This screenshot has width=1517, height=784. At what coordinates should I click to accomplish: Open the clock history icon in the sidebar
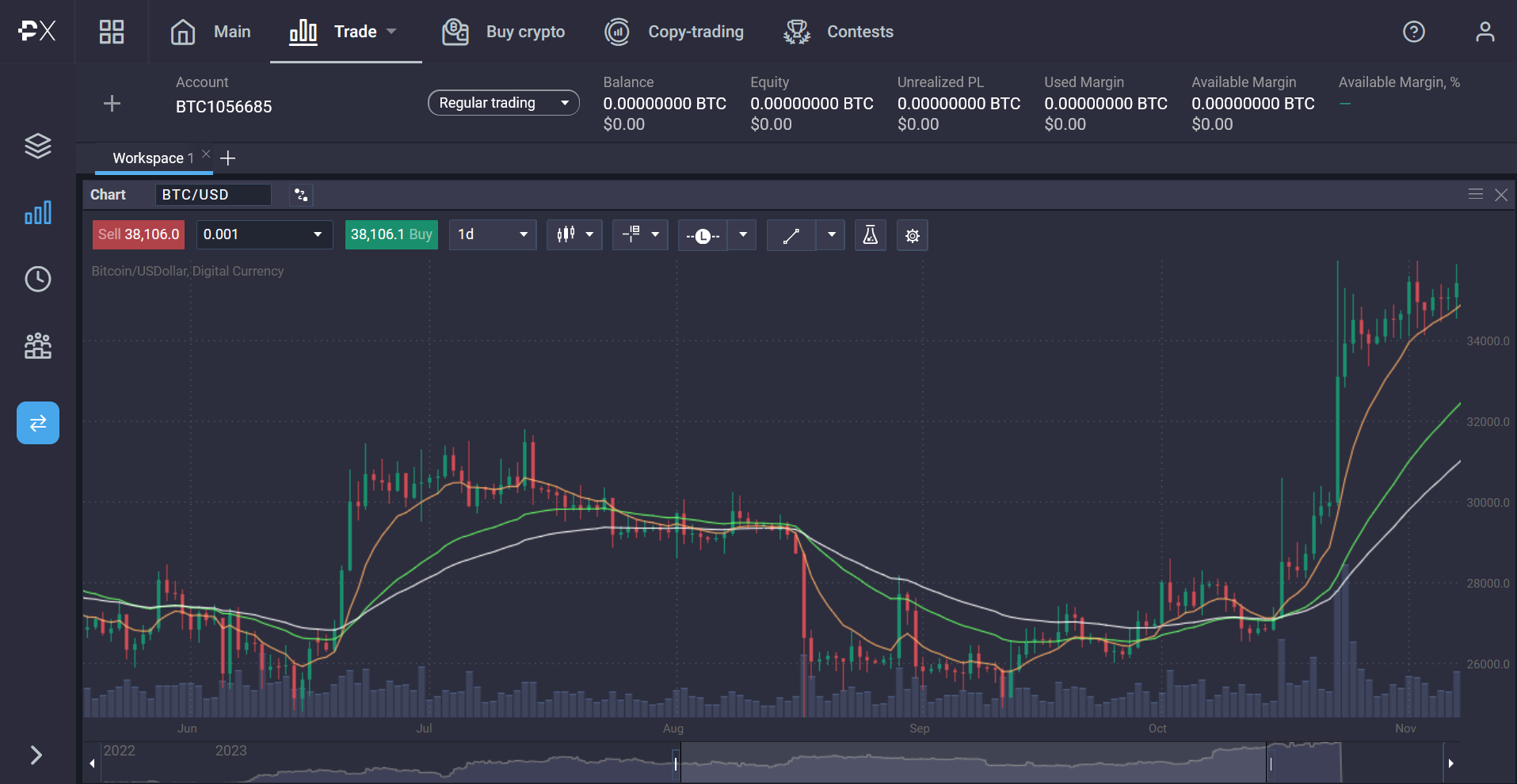click(38, 279)
